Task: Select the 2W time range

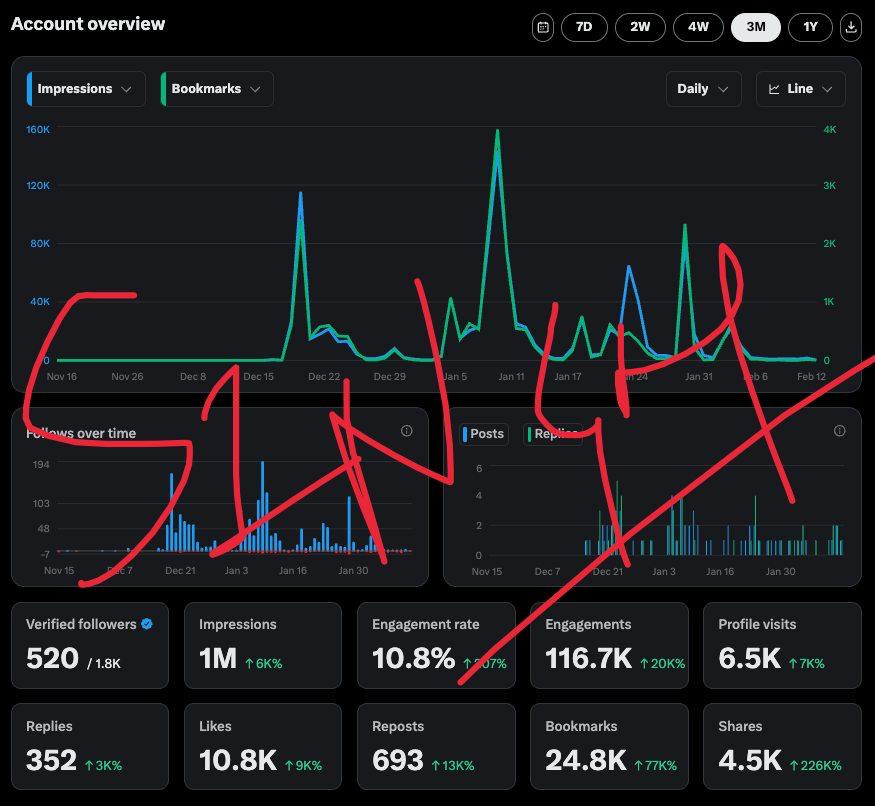Action: [640, 27]
